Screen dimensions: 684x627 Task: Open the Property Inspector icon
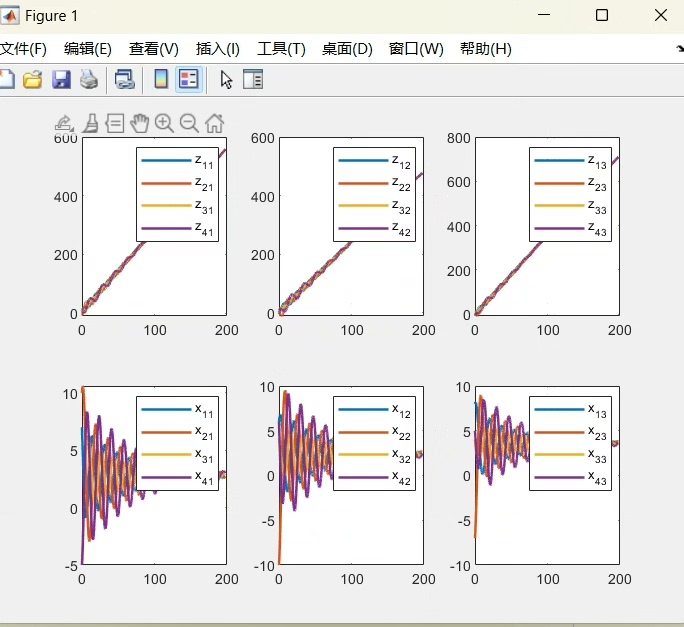pos(253,79)
